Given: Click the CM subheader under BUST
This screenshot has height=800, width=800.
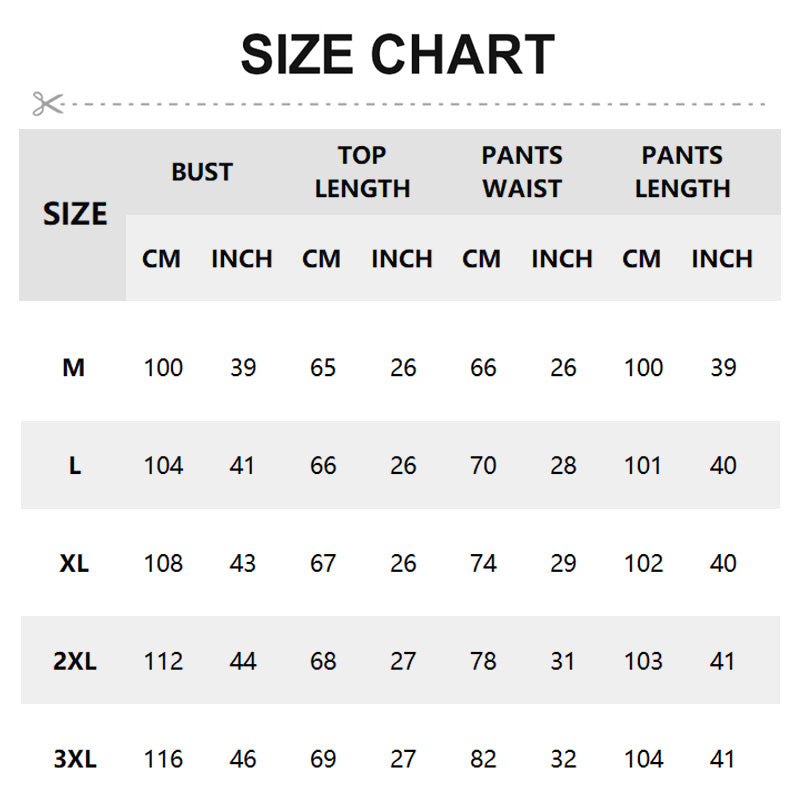Looking at the screenshot, I should pos(162,259).
